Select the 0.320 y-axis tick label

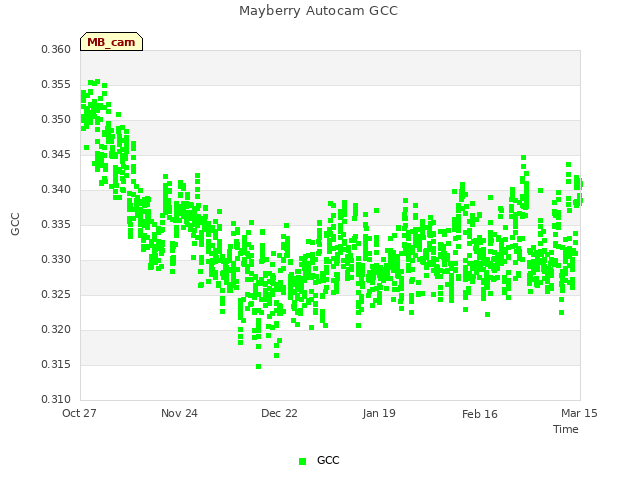56,329
